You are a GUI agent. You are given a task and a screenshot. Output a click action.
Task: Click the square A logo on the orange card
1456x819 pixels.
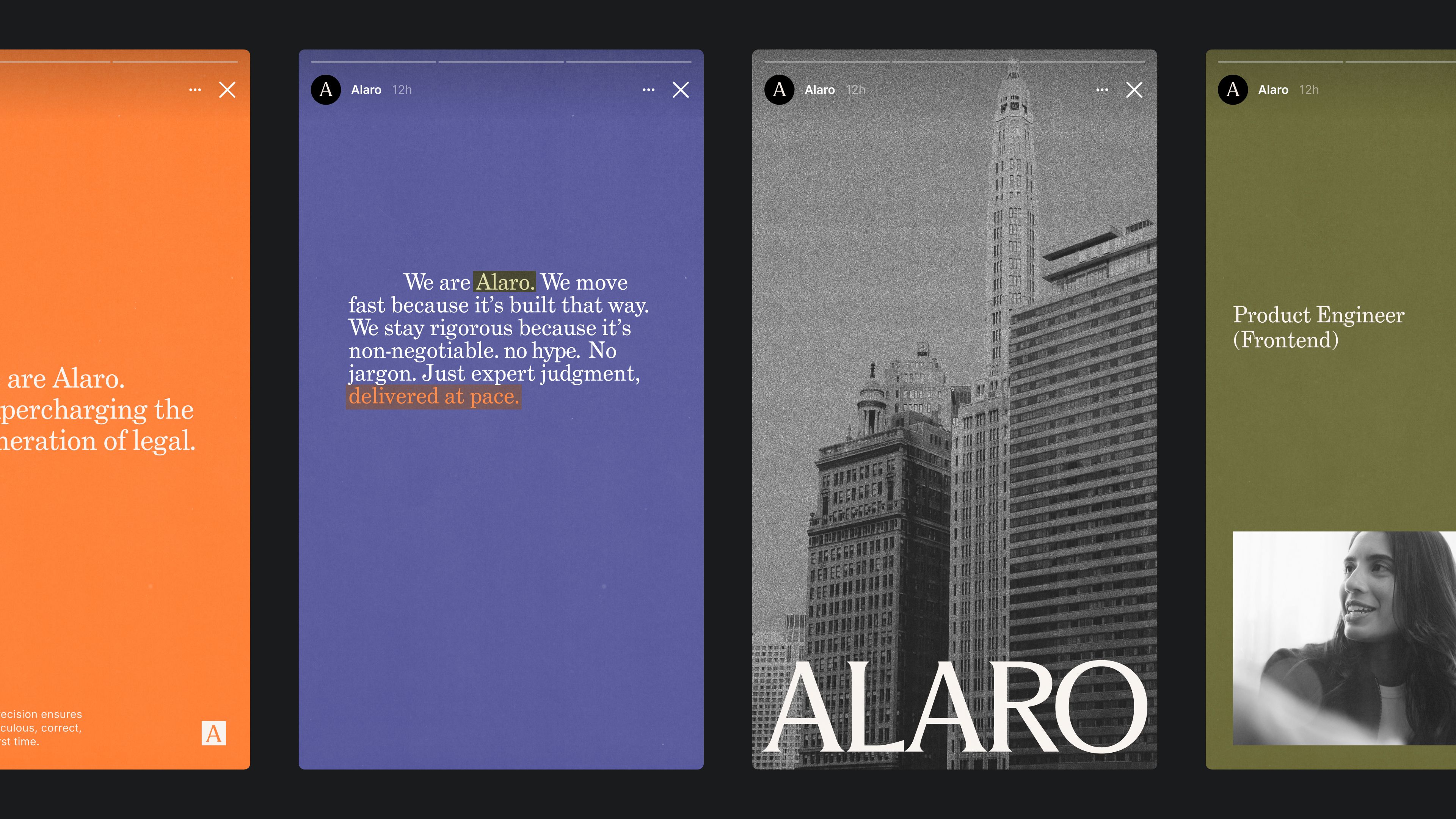click(x=213, y=733)
